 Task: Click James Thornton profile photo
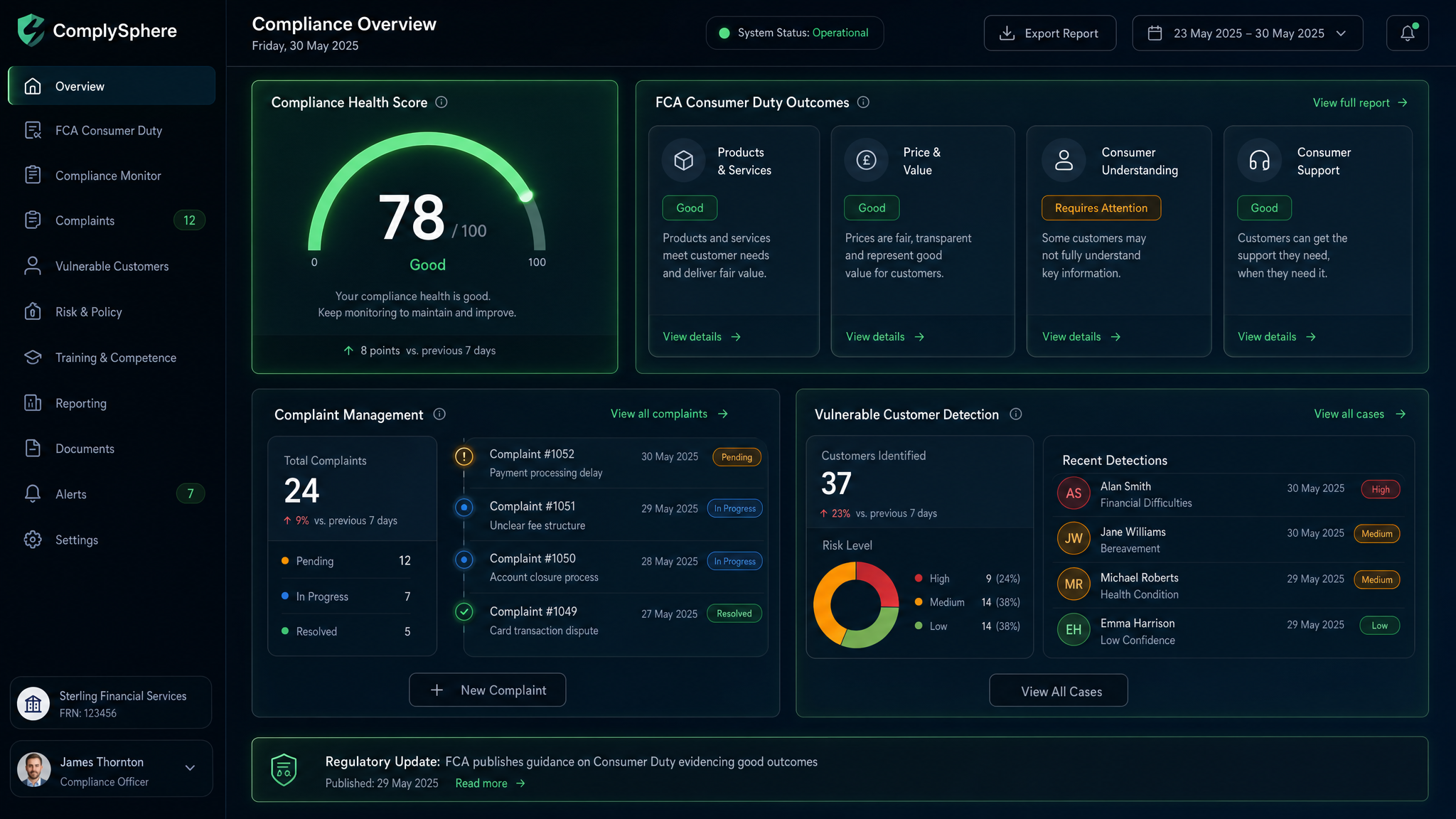click(x=33, y=769)
